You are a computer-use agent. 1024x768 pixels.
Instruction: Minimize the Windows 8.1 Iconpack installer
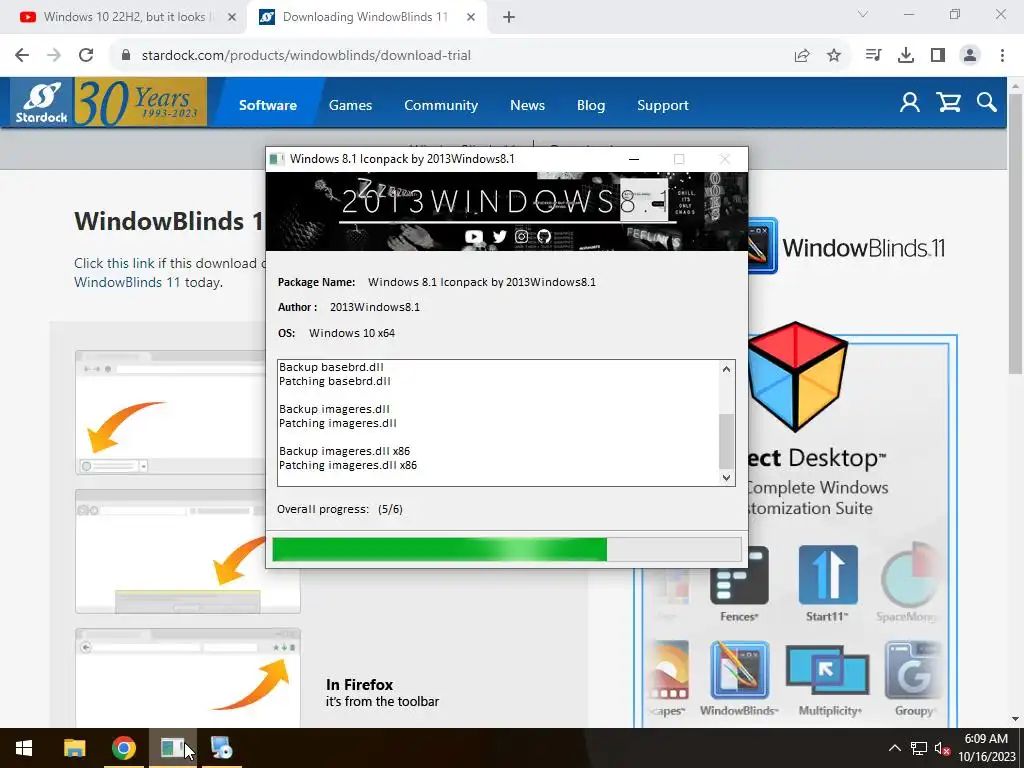tap(633, 159)
